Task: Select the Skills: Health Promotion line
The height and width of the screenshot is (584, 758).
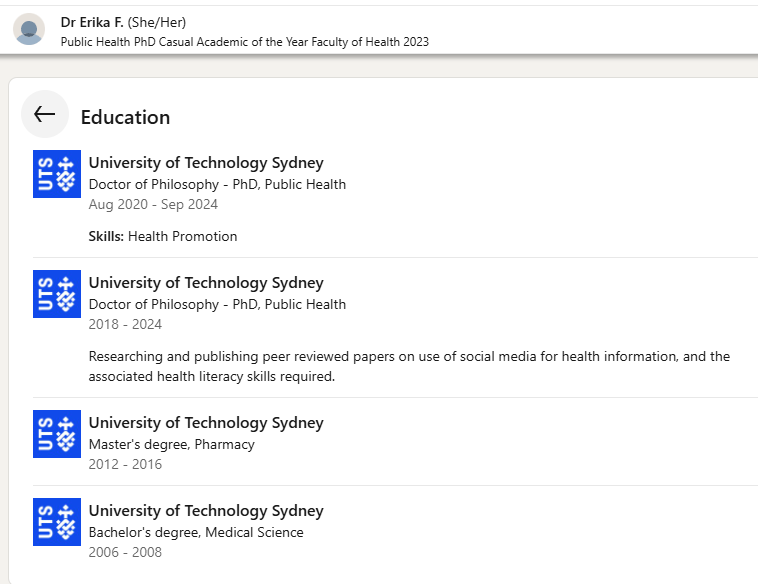Action: point(163,236)
